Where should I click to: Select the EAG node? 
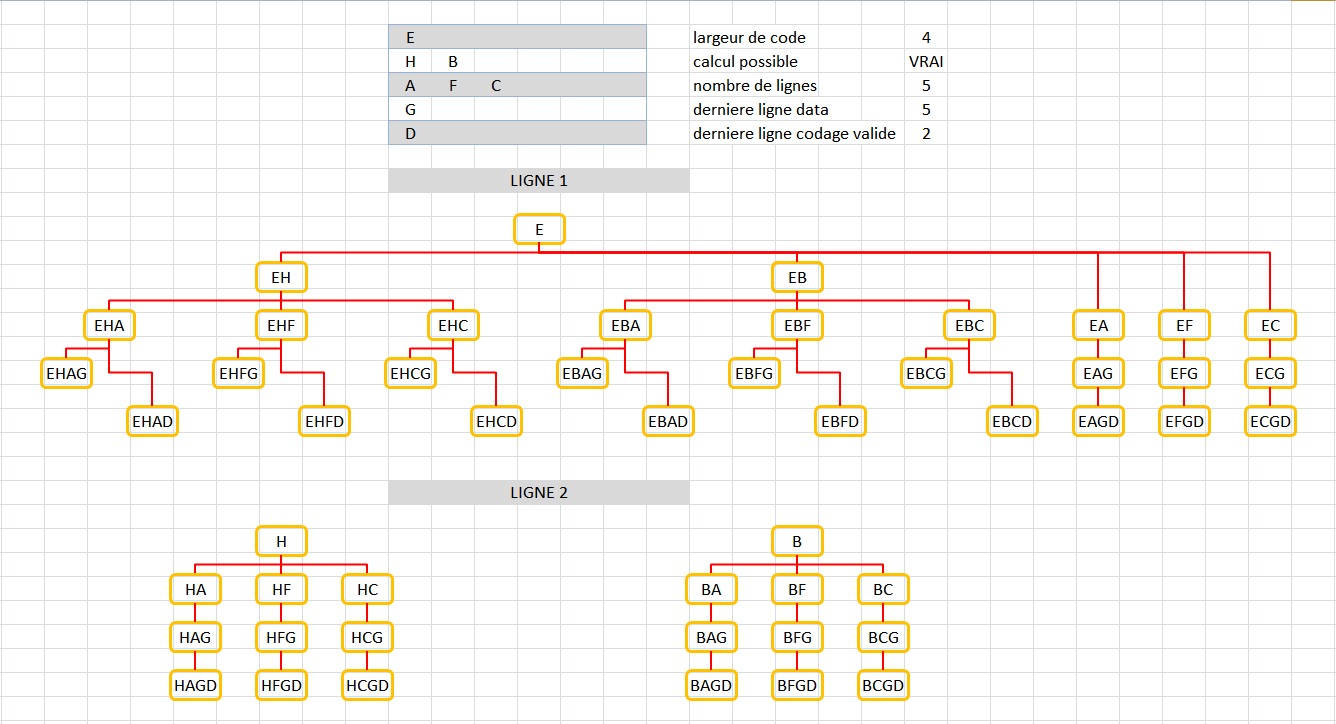point(1098,373)
